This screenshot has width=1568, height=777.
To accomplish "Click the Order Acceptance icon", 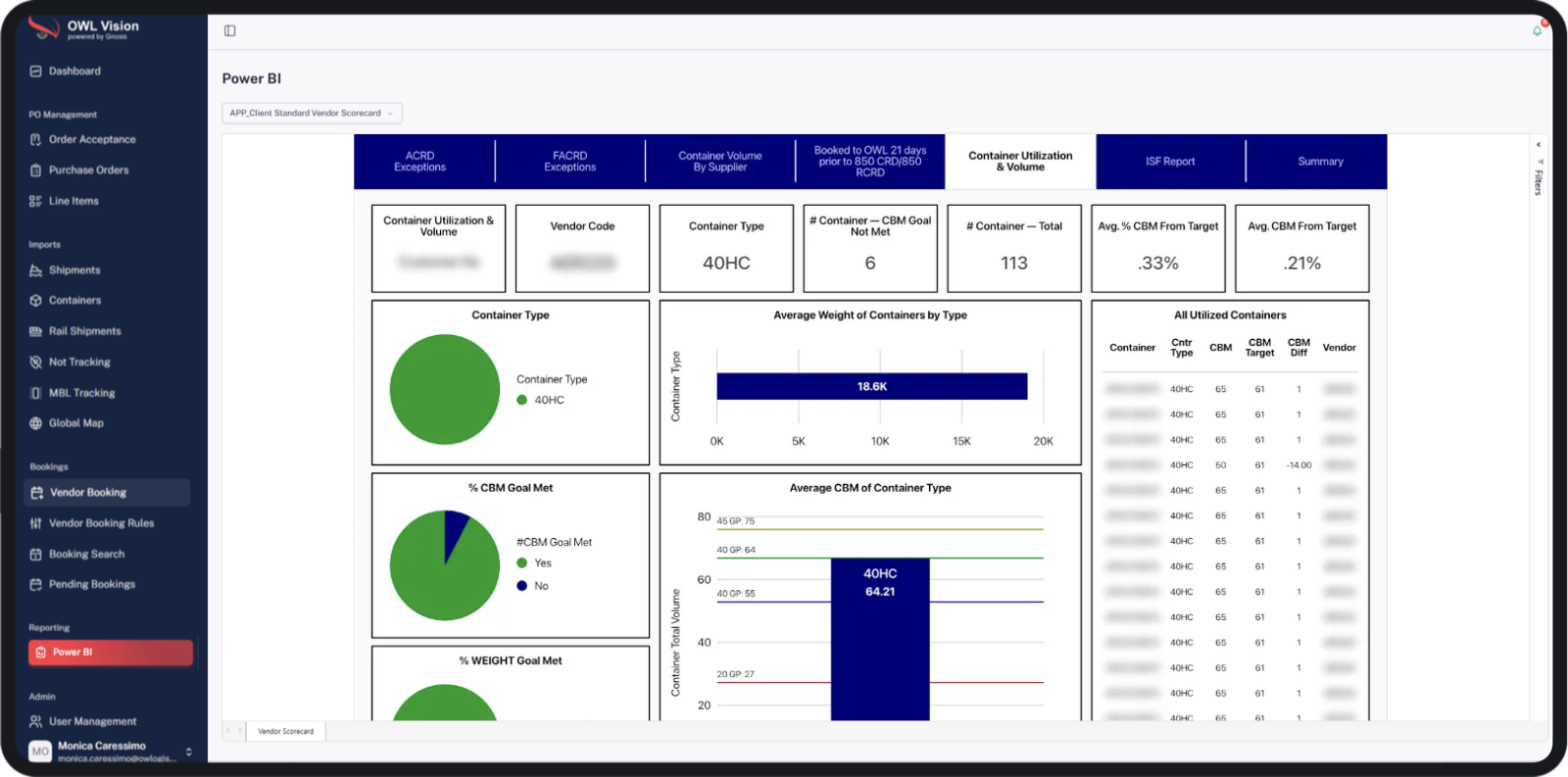I will point(36,140).
